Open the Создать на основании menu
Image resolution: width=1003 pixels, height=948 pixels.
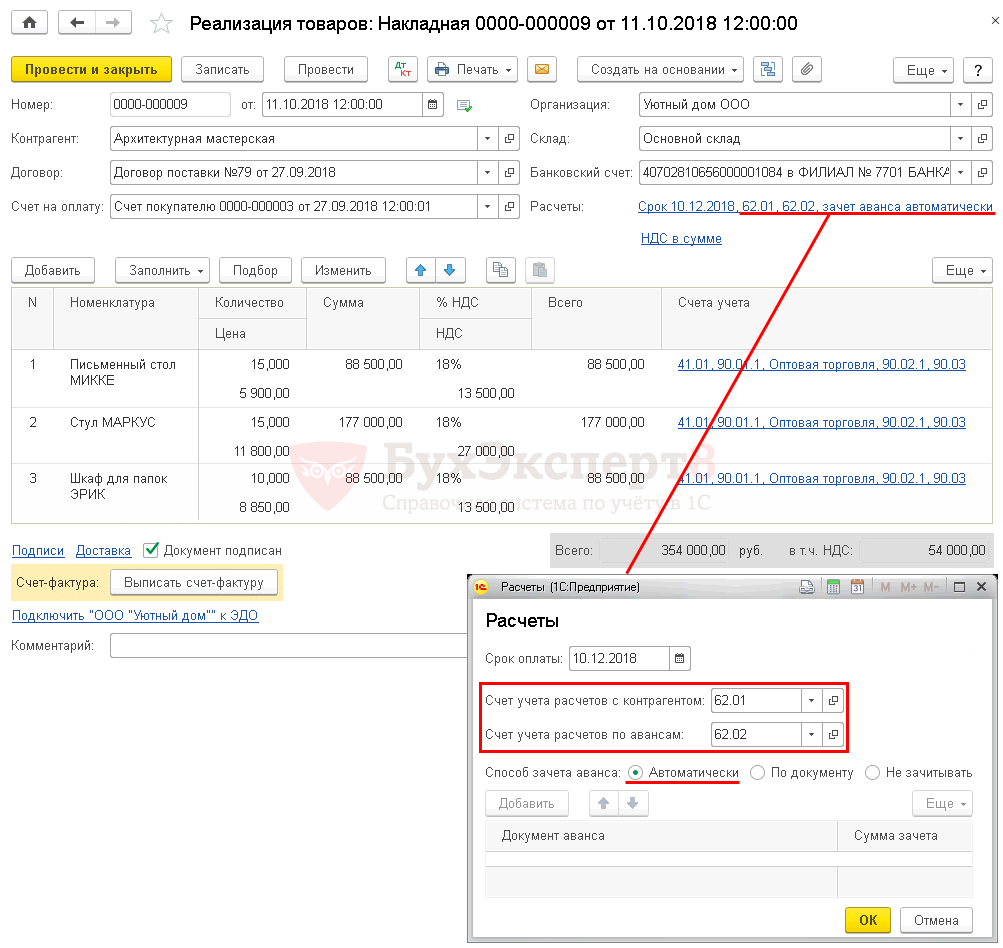[x=660, y=70]
